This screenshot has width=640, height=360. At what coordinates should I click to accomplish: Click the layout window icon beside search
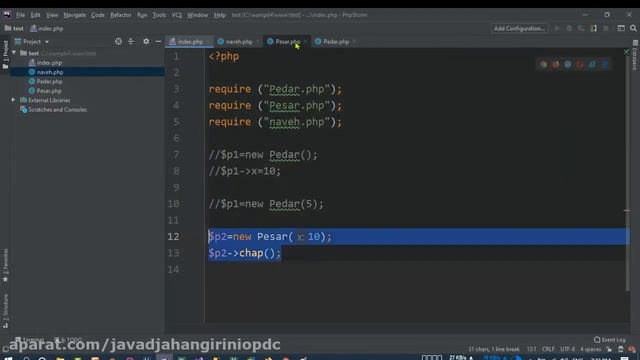[x=621, y=29]
